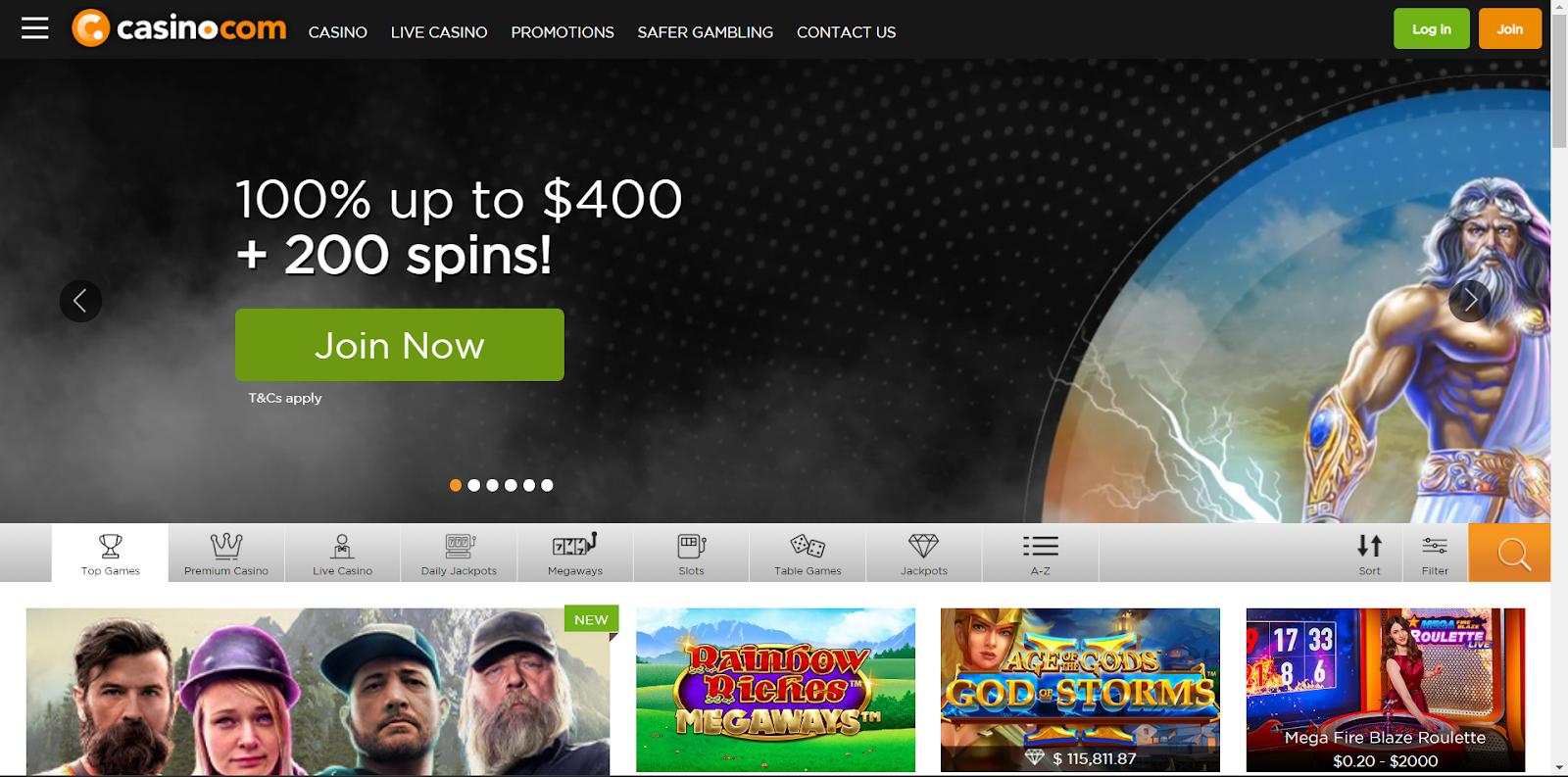Go to previous banner slide arrow
1568x777 pixels.
point(80,301)
